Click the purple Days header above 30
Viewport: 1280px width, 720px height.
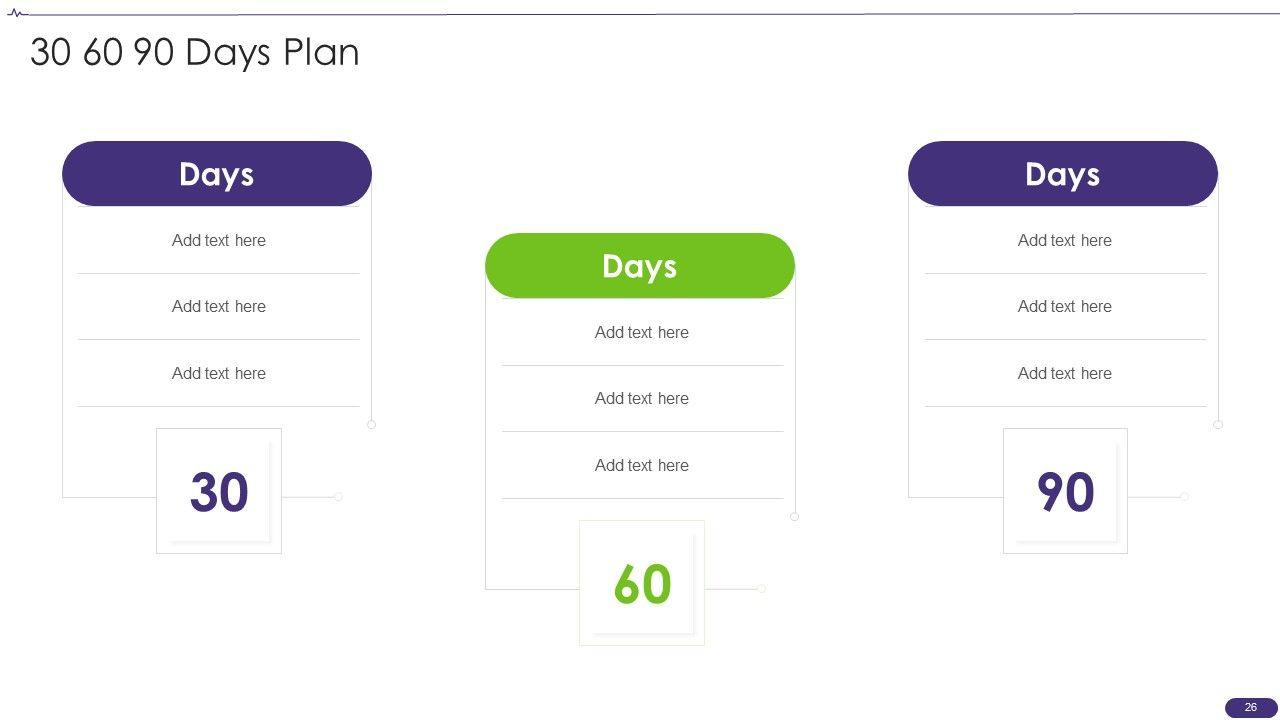[x=217, y=174]
